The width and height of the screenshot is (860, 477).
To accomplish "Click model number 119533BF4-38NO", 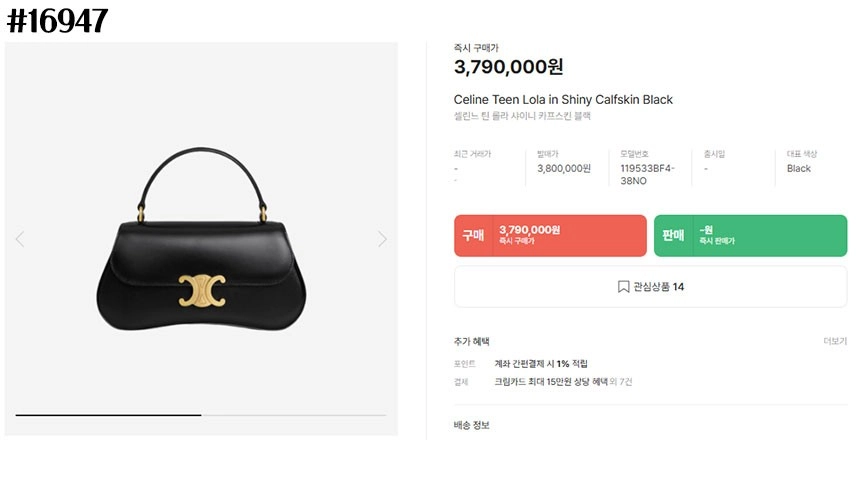I will [647, 174].
